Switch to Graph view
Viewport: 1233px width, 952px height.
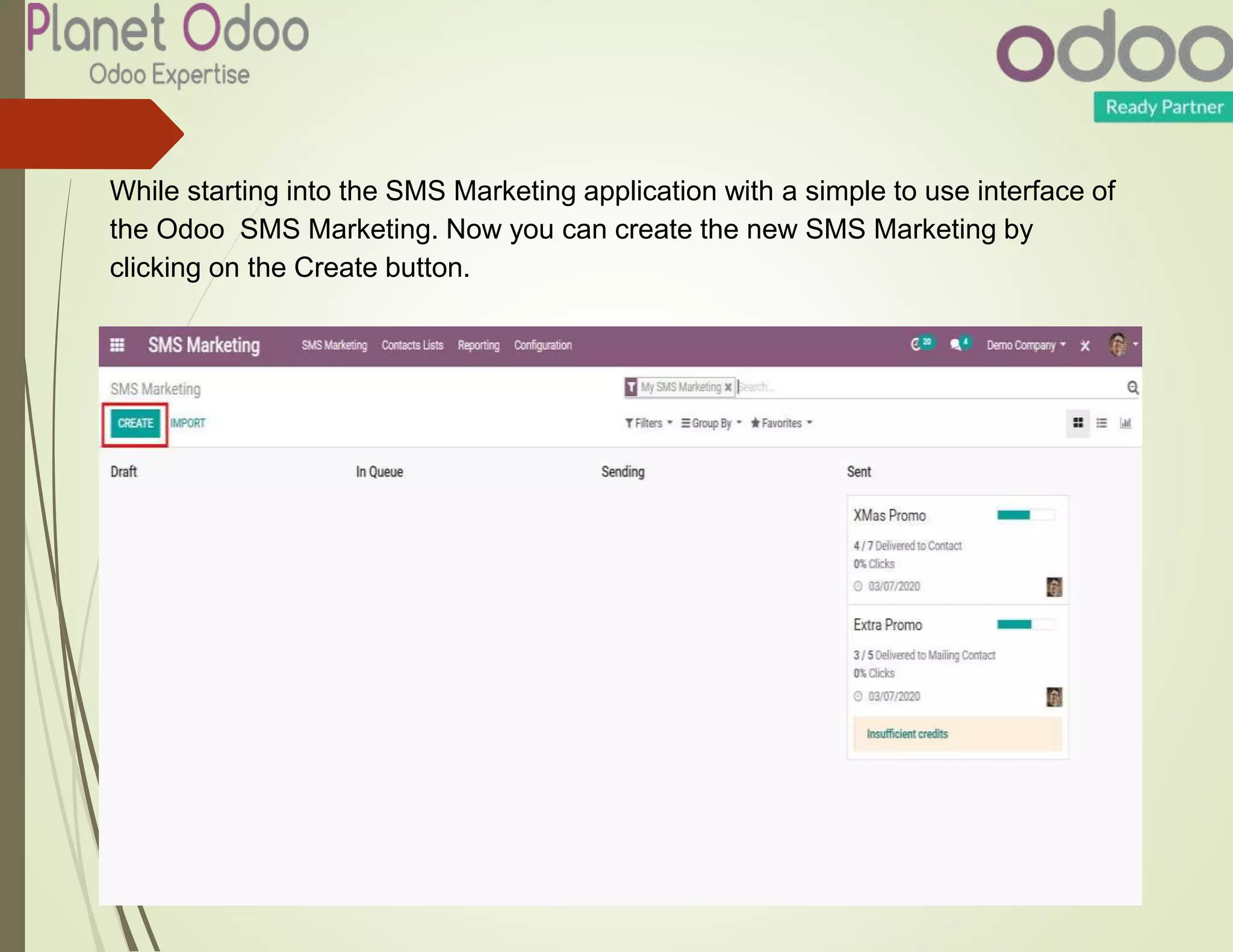pyautogui.click(x=1125, y=423)
